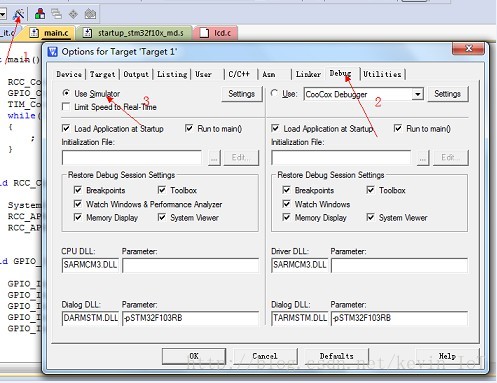Click startup_stm32f10x_md.s tab file icon
Screen dimensions: 497x383
click(x=87, y=33)
